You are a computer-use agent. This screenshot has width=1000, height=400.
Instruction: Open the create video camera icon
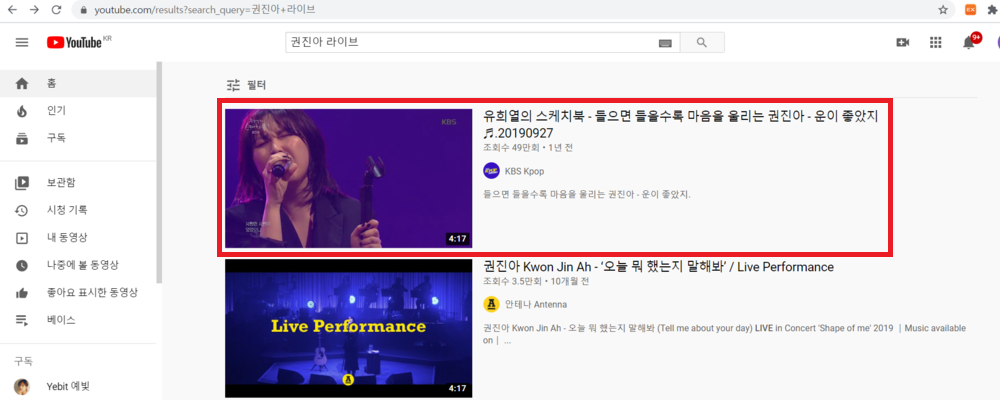coord(902,43)
